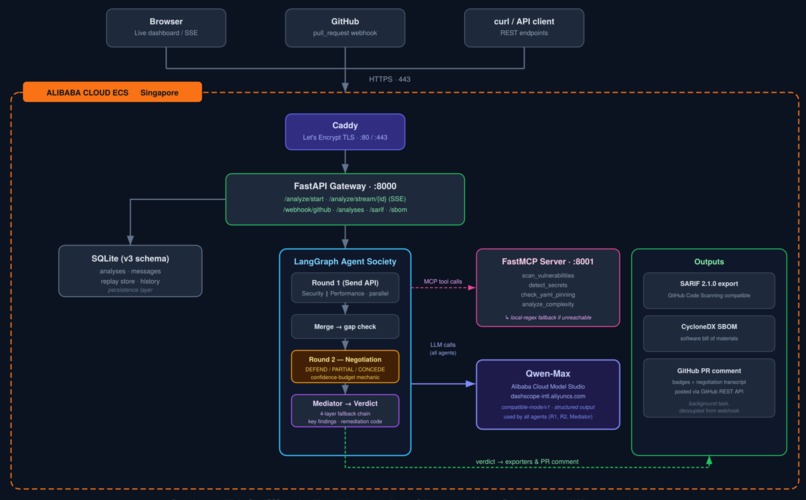
Task: Click the 'Mediator → Verdict' title
Action: click(x=345, y=403)
